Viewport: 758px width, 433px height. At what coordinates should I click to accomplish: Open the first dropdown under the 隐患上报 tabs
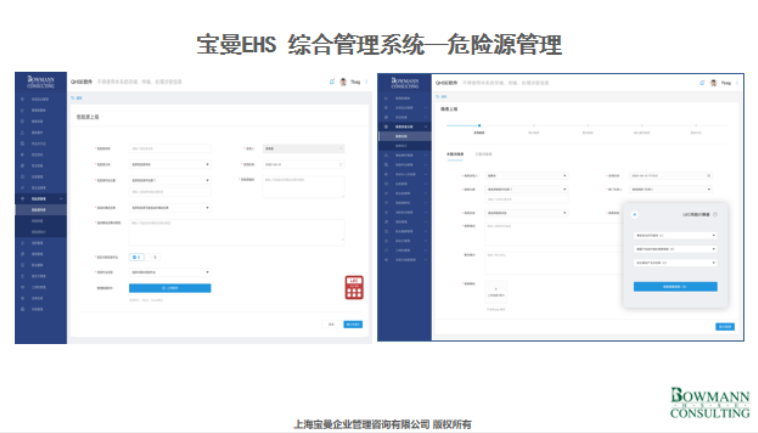[526, 175]
